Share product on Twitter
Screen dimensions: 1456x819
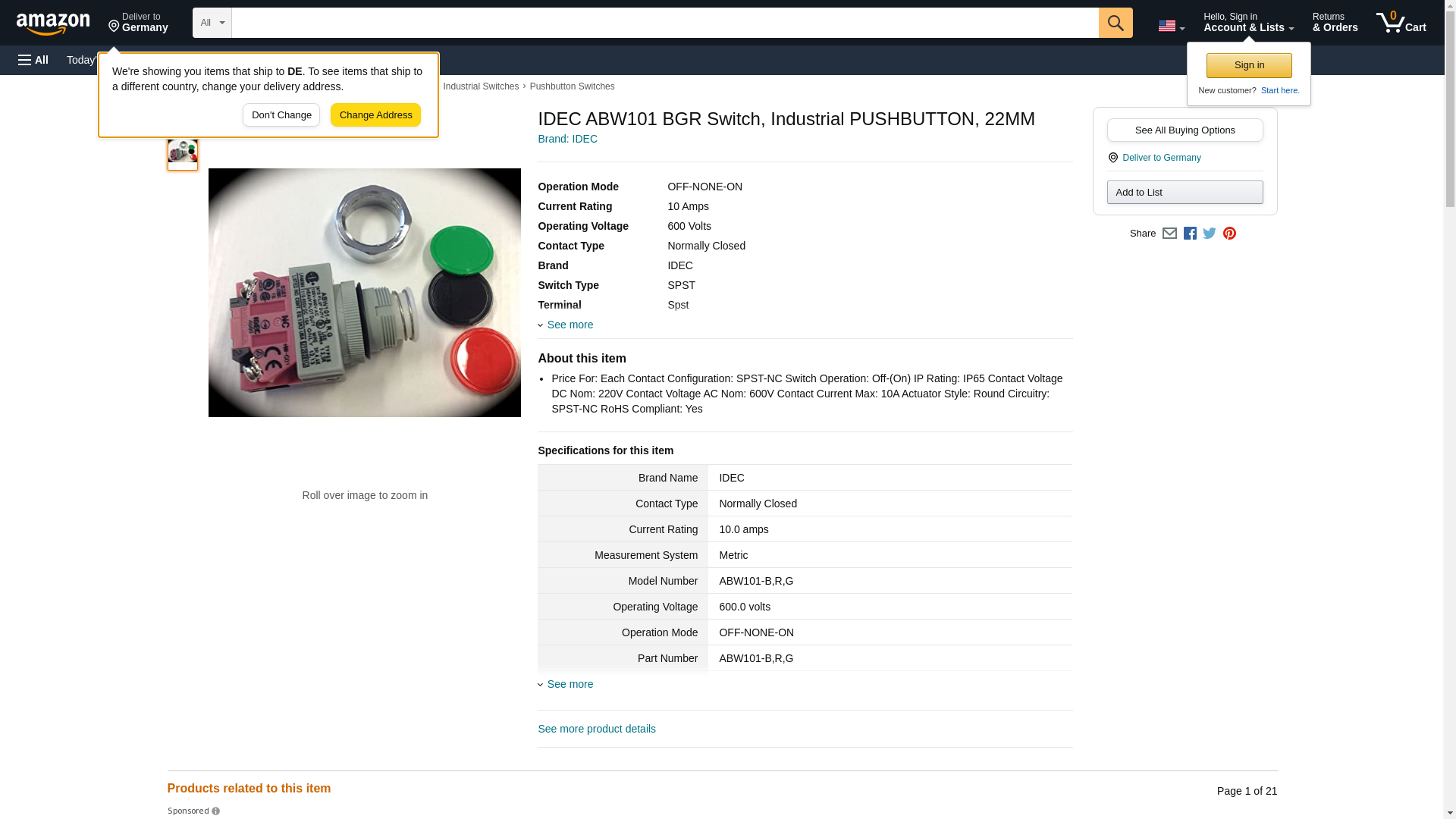pos(1210,234)
